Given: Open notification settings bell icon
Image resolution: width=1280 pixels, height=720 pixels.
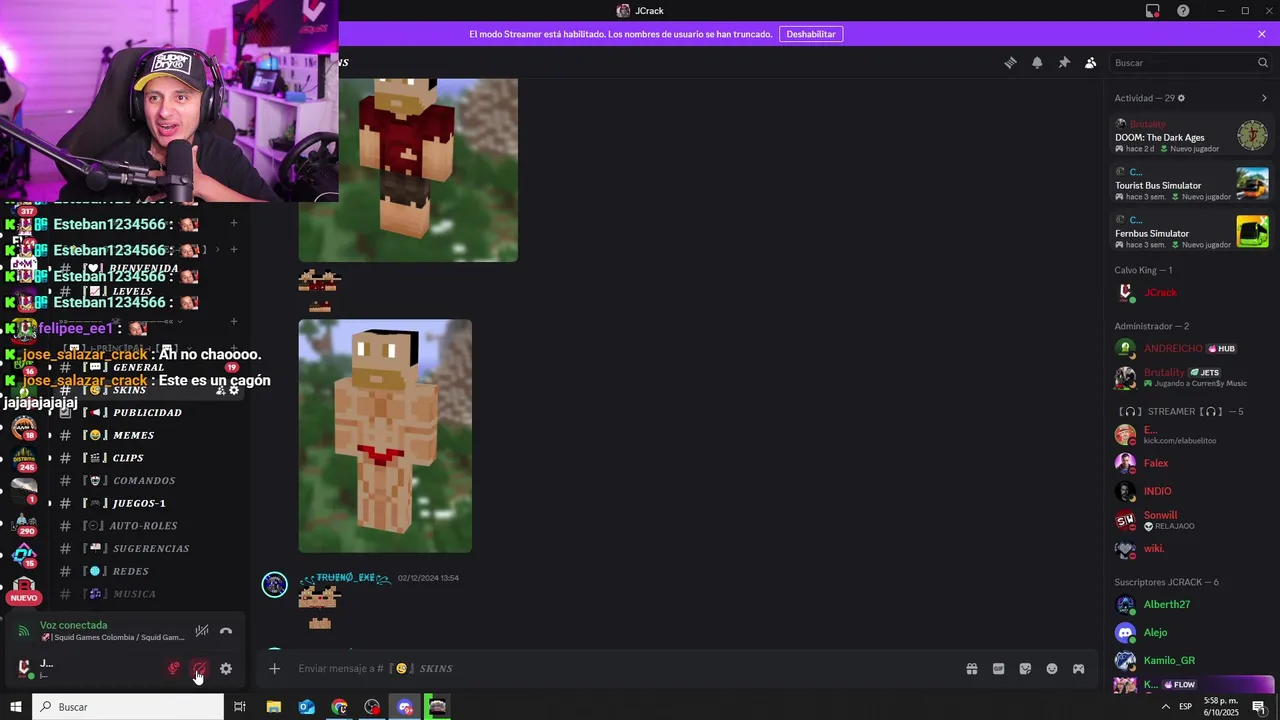Looking at the screenshot, I should (1037, 62).
